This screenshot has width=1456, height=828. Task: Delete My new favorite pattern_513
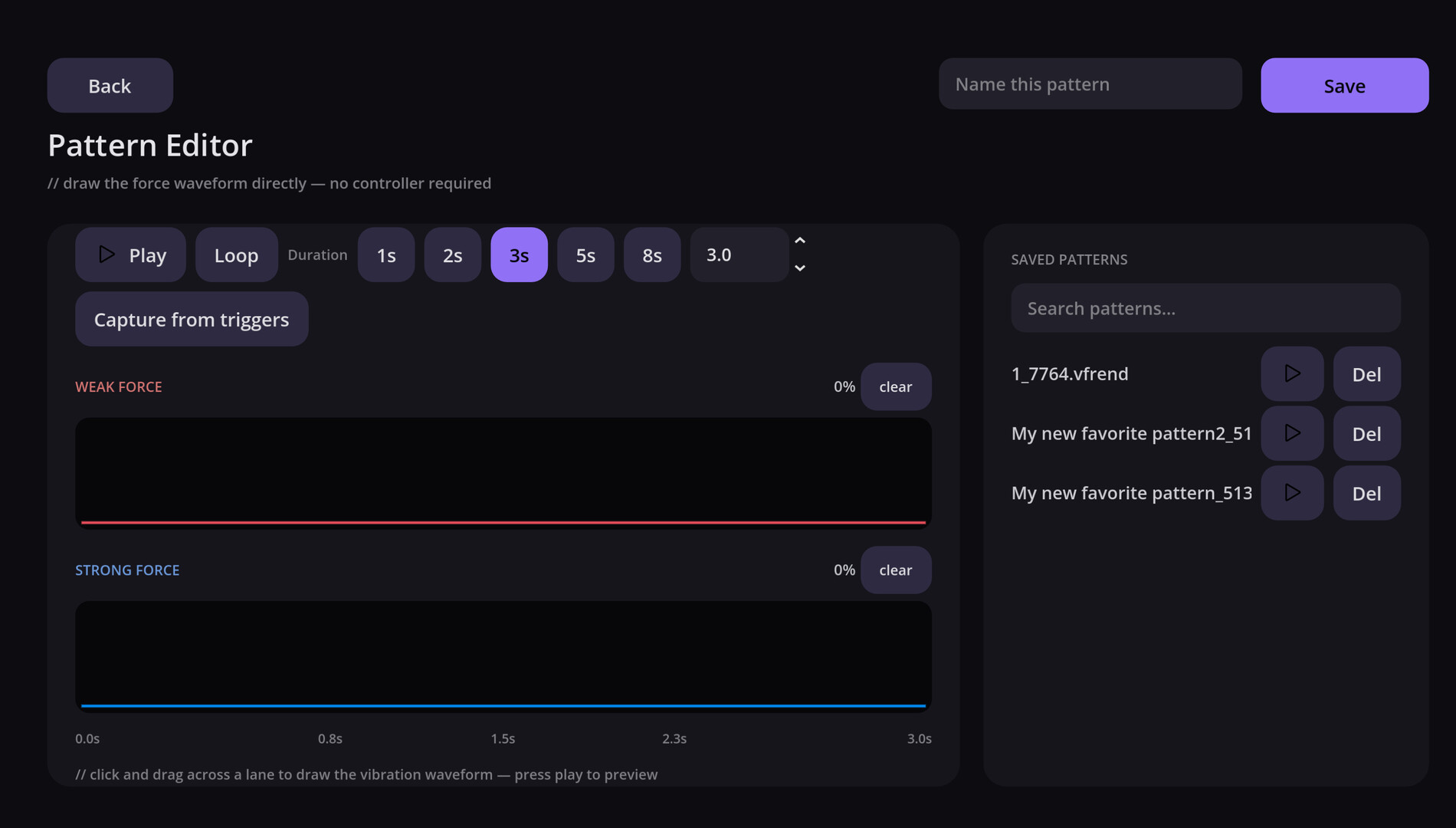pyautogui.click(x=1366, y=493)
